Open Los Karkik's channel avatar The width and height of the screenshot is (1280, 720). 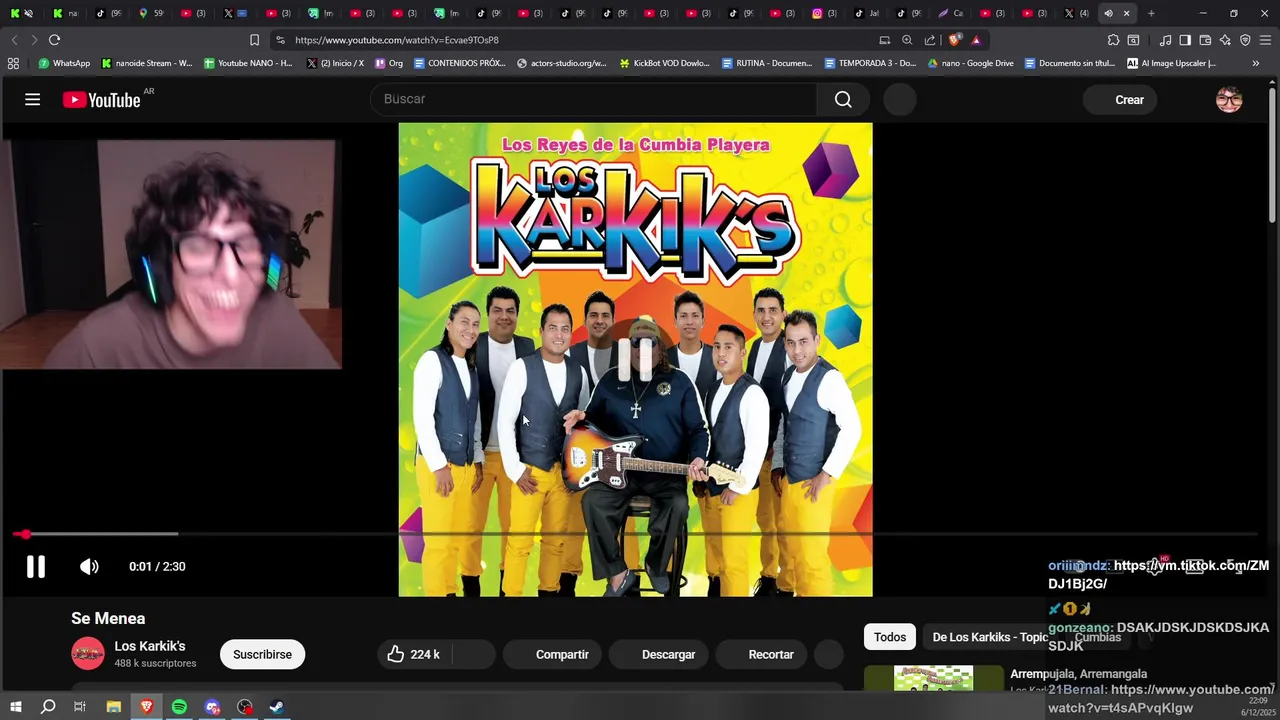coord(88,654)
